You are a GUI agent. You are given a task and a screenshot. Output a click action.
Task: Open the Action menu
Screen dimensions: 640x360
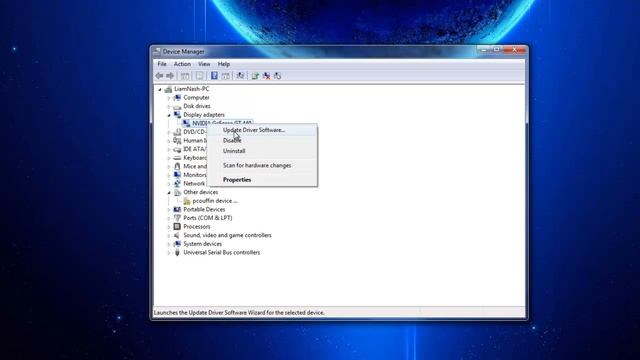(182, 64)
